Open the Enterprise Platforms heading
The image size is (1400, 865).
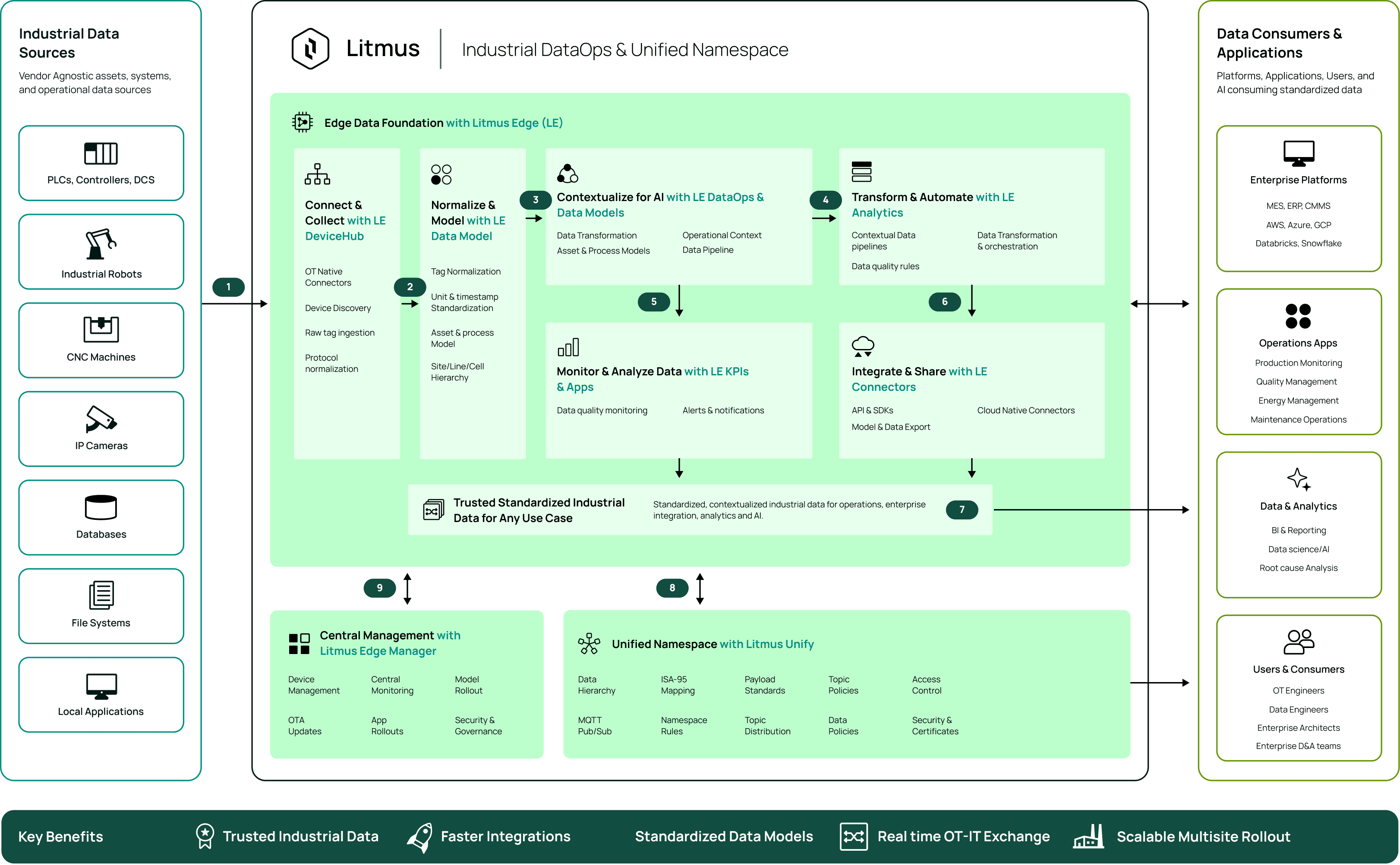pos(1298,179)
